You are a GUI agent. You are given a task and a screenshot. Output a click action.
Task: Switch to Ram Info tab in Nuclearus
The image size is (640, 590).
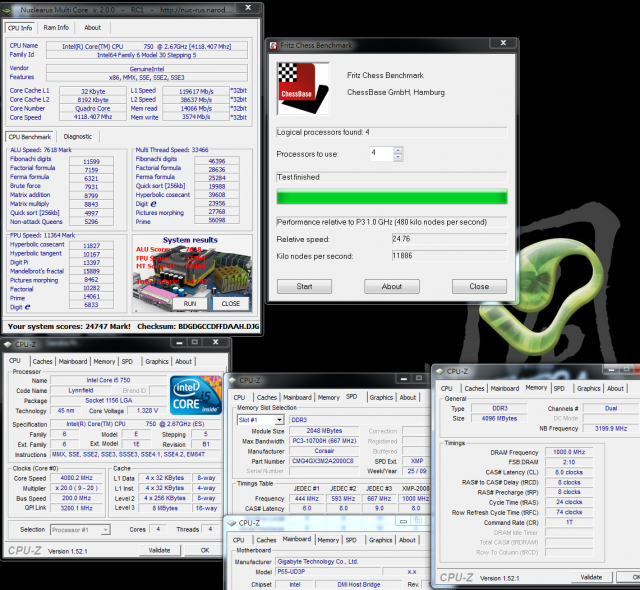56,28
